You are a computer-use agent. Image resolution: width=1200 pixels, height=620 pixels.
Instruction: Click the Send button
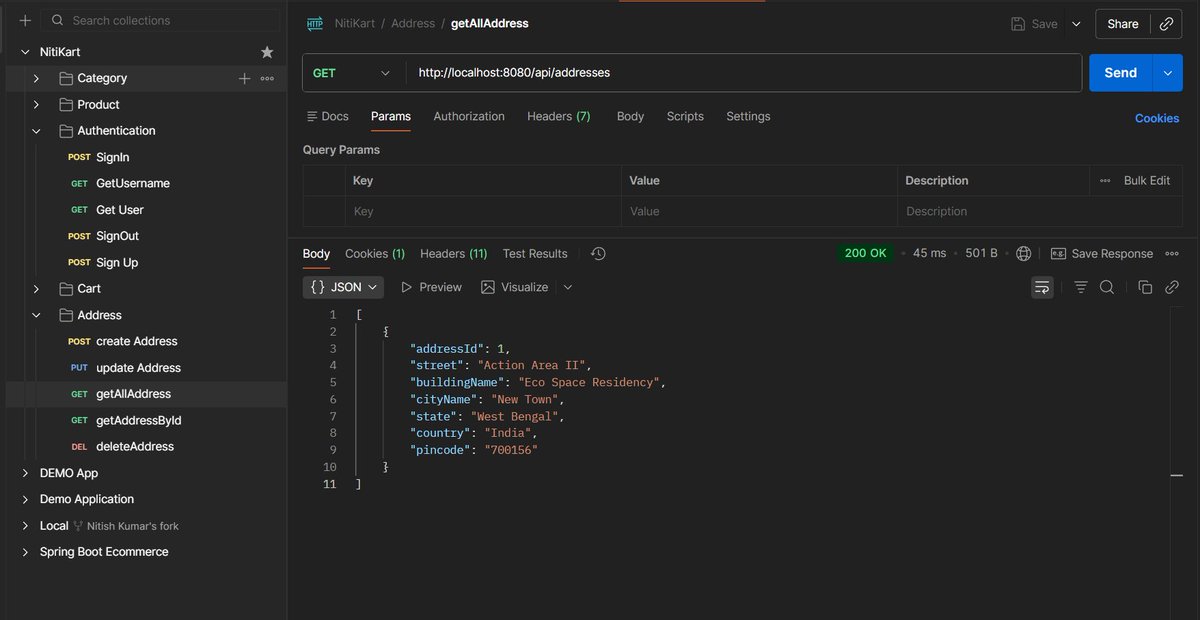pyautogui.click(x=1121, y=73)
